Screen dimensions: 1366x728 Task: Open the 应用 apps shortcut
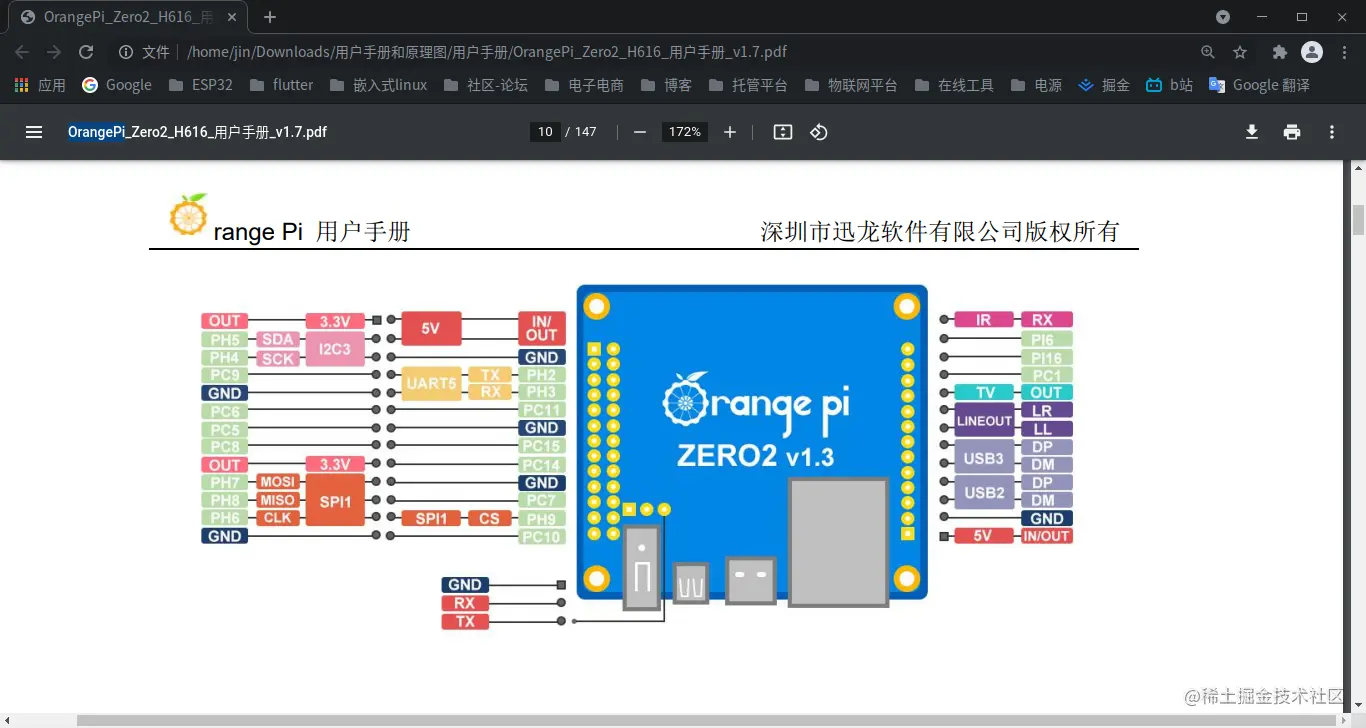[x=40, y=85]
